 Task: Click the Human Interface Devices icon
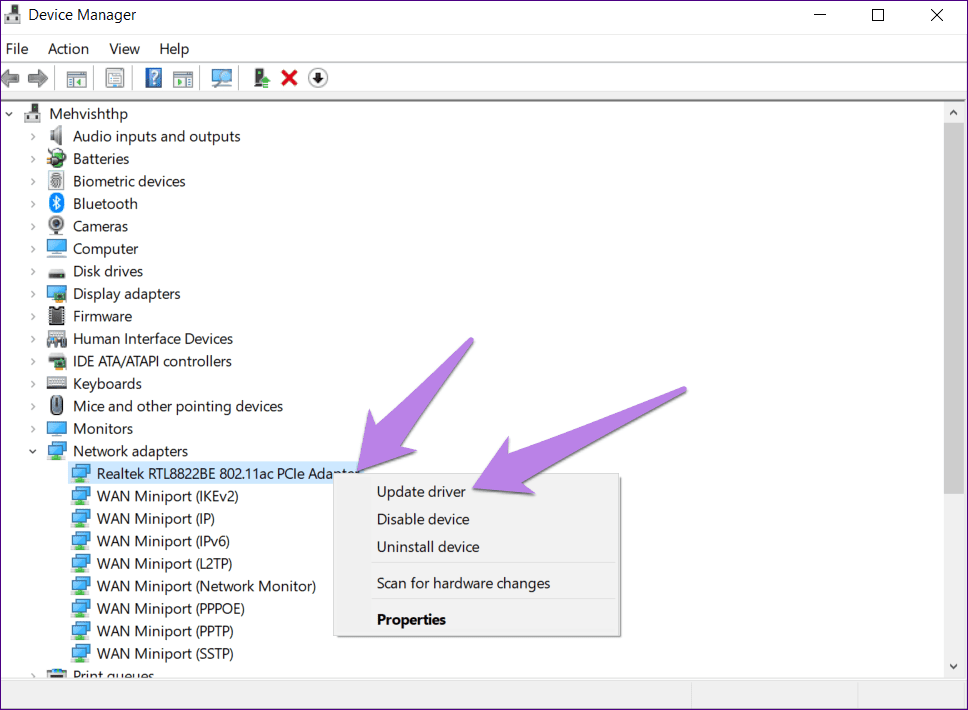[x=56, y=338]
